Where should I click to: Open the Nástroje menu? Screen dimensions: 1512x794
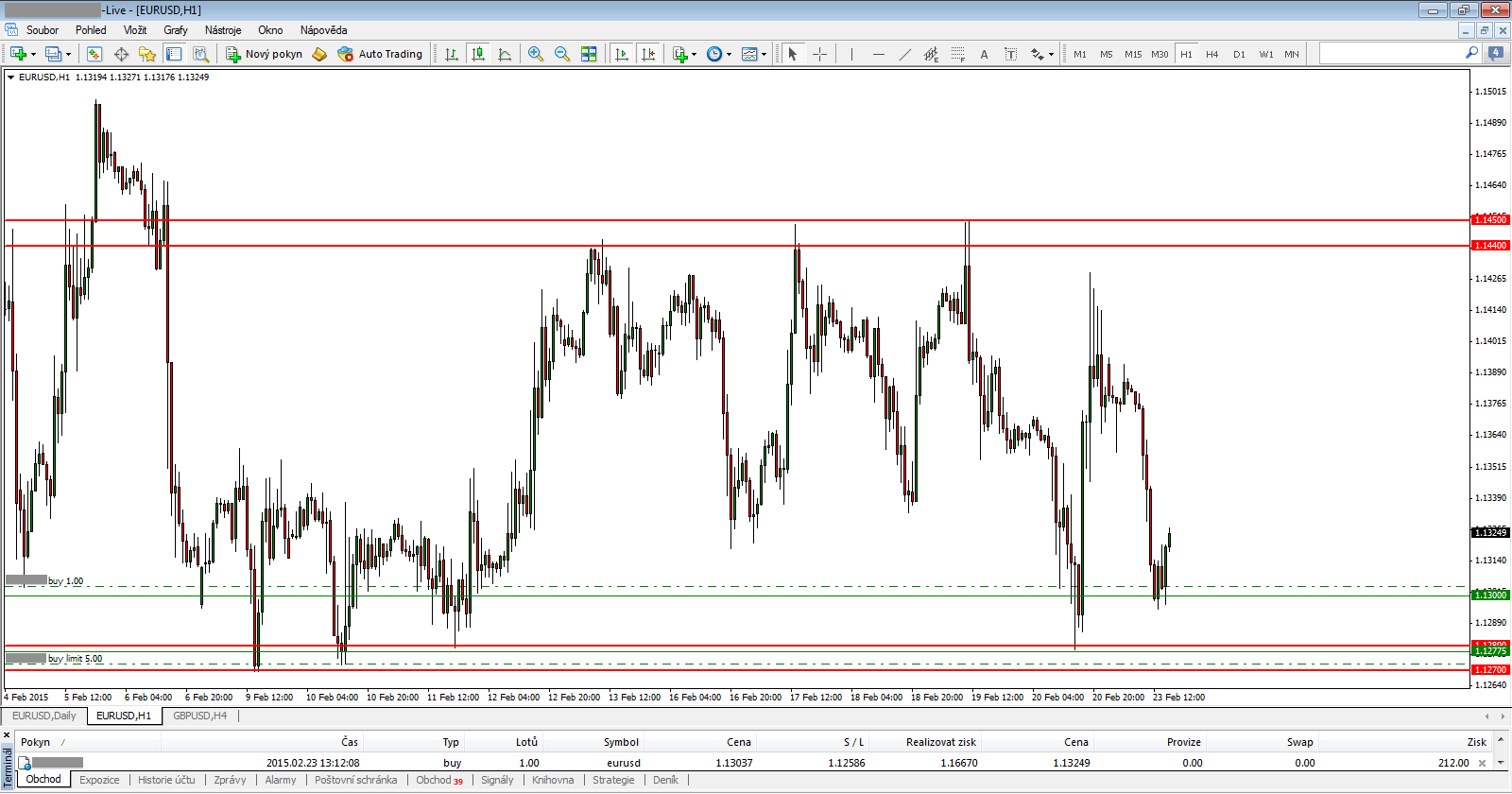[223, 30]
